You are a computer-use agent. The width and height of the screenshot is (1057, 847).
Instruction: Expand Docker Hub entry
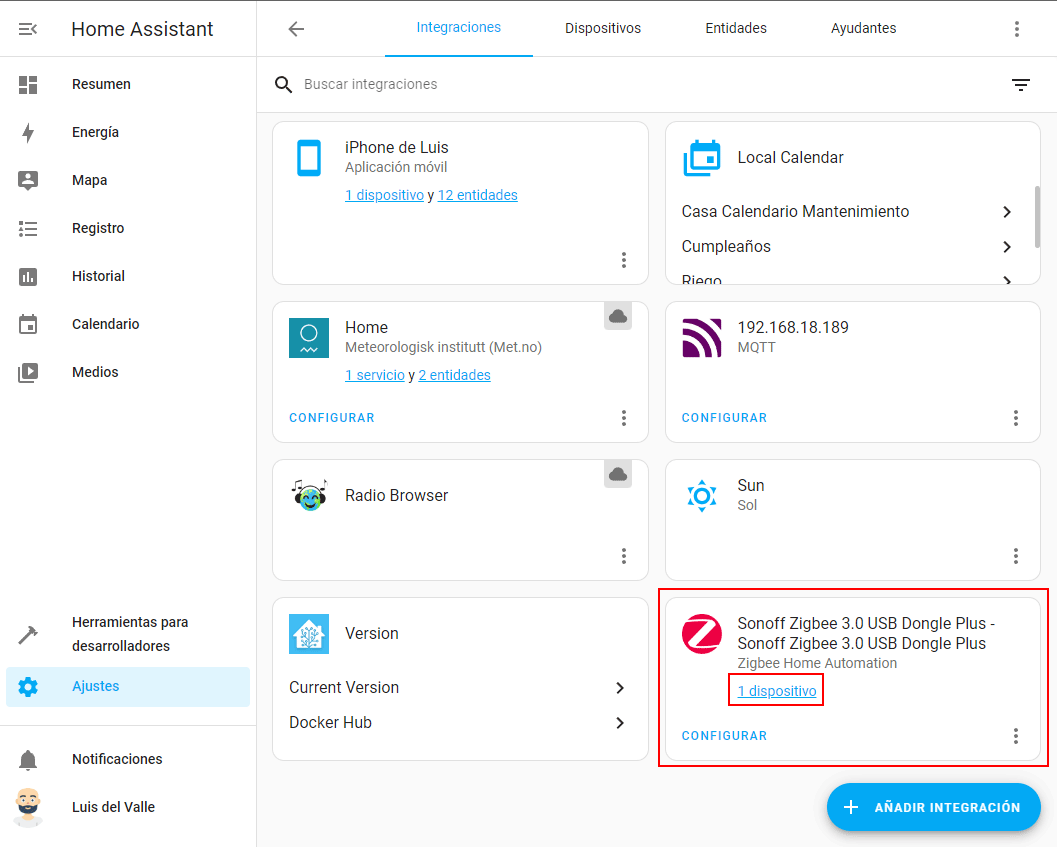pyautogui.click(x=620, y=723)
